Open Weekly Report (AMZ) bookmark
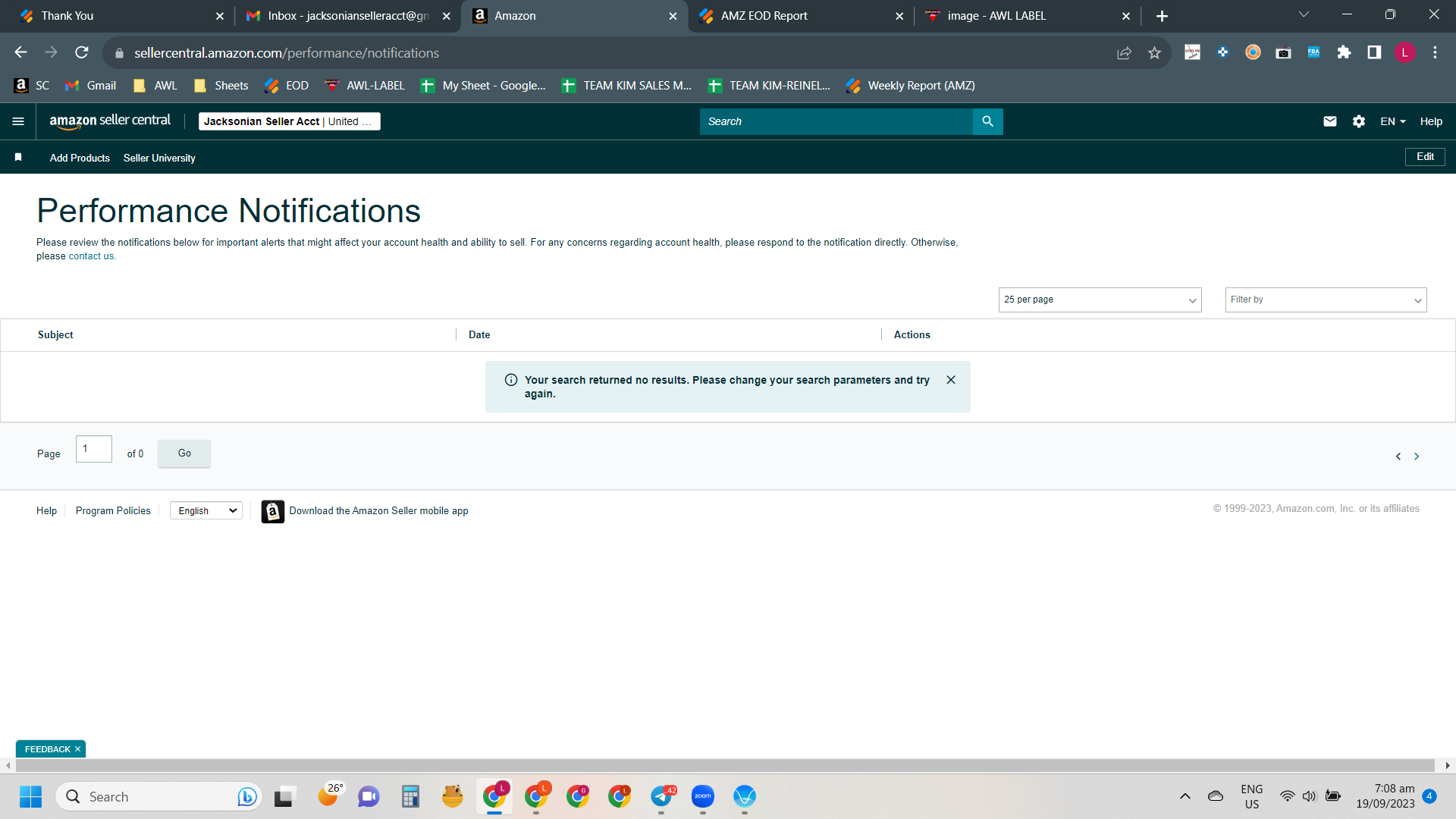This screenshot has width=1456, height=819. click(x=911, y=86)
